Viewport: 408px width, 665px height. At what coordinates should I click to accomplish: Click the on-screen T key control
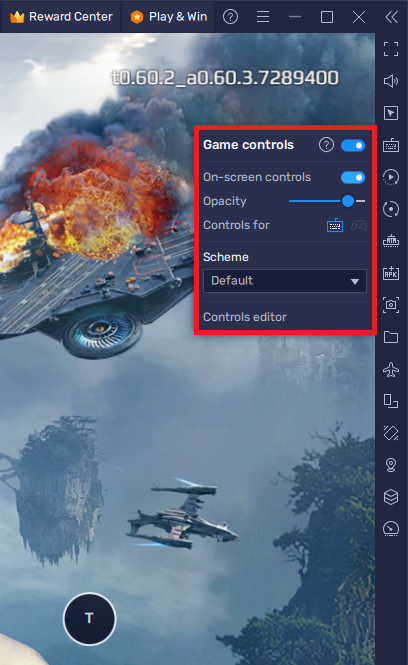[89, 619]
